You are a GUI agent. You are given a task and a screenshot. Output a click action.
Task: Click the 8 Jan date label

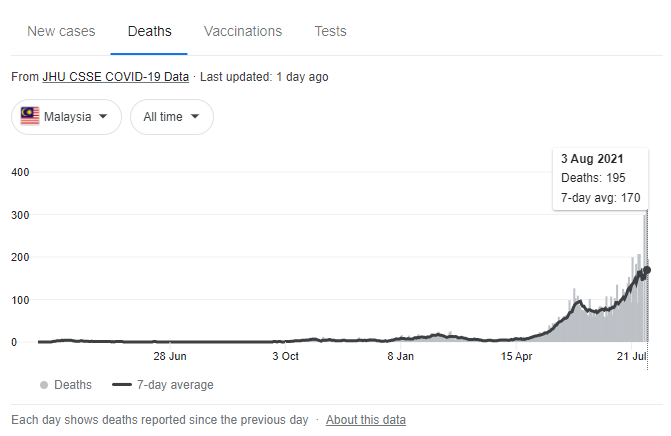click(x=401, y=356)
